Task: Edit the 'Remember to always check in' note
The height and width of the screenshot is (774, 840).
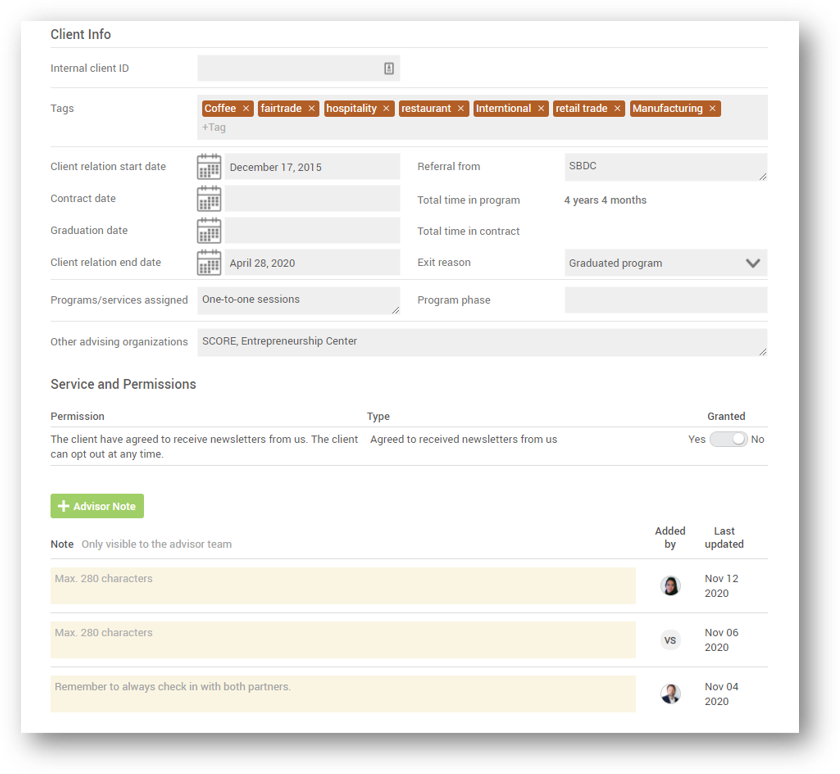Action: 343,694
